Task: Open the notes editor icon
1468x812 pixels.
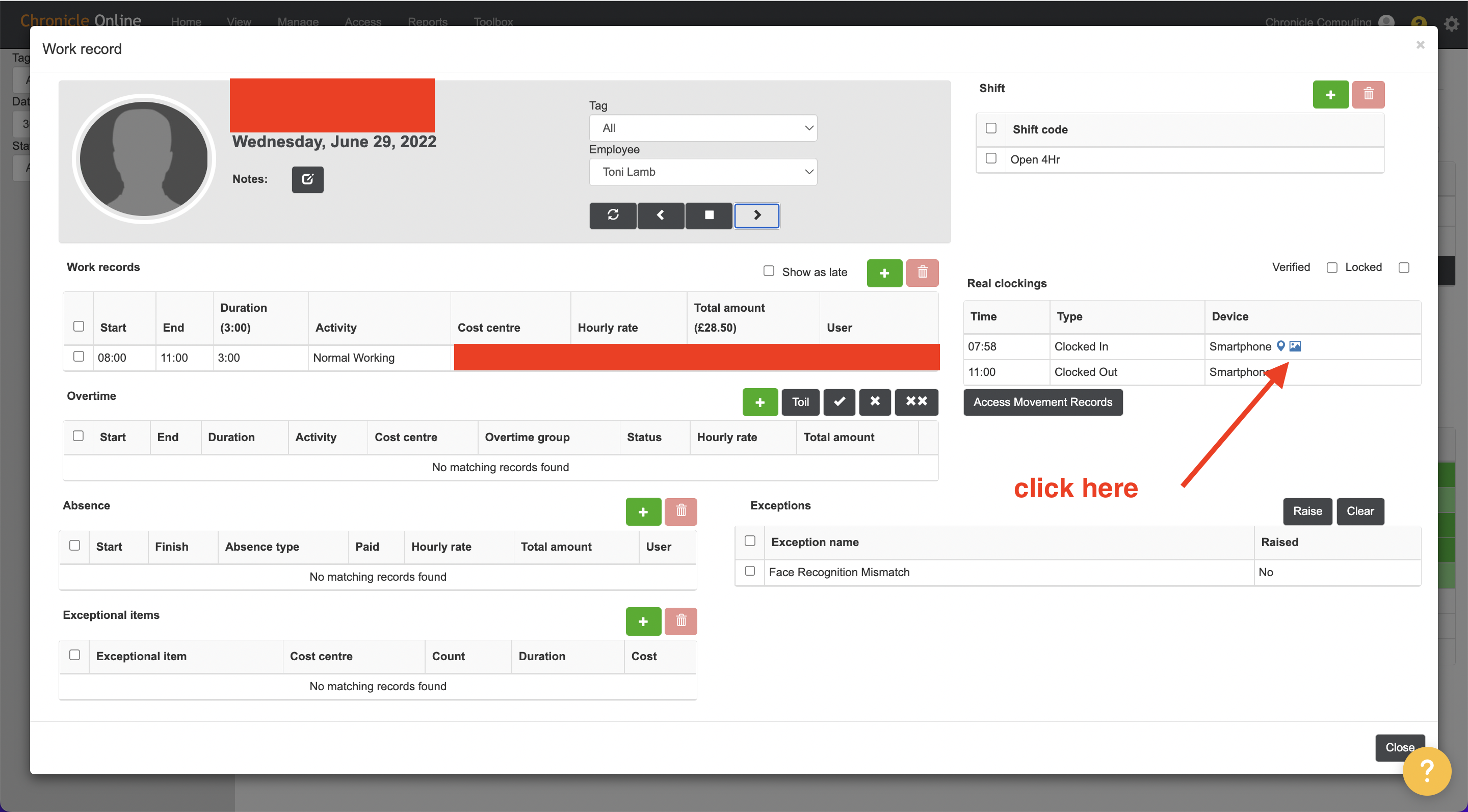Action: (x=307, y=179)
